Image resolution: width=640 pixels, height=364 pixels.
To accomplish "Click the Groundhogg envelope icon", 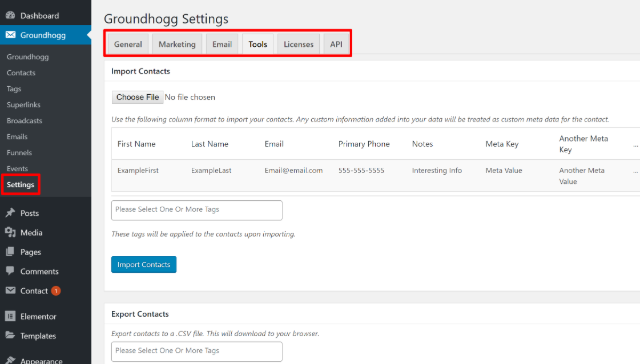I will (x=10, y=35).
